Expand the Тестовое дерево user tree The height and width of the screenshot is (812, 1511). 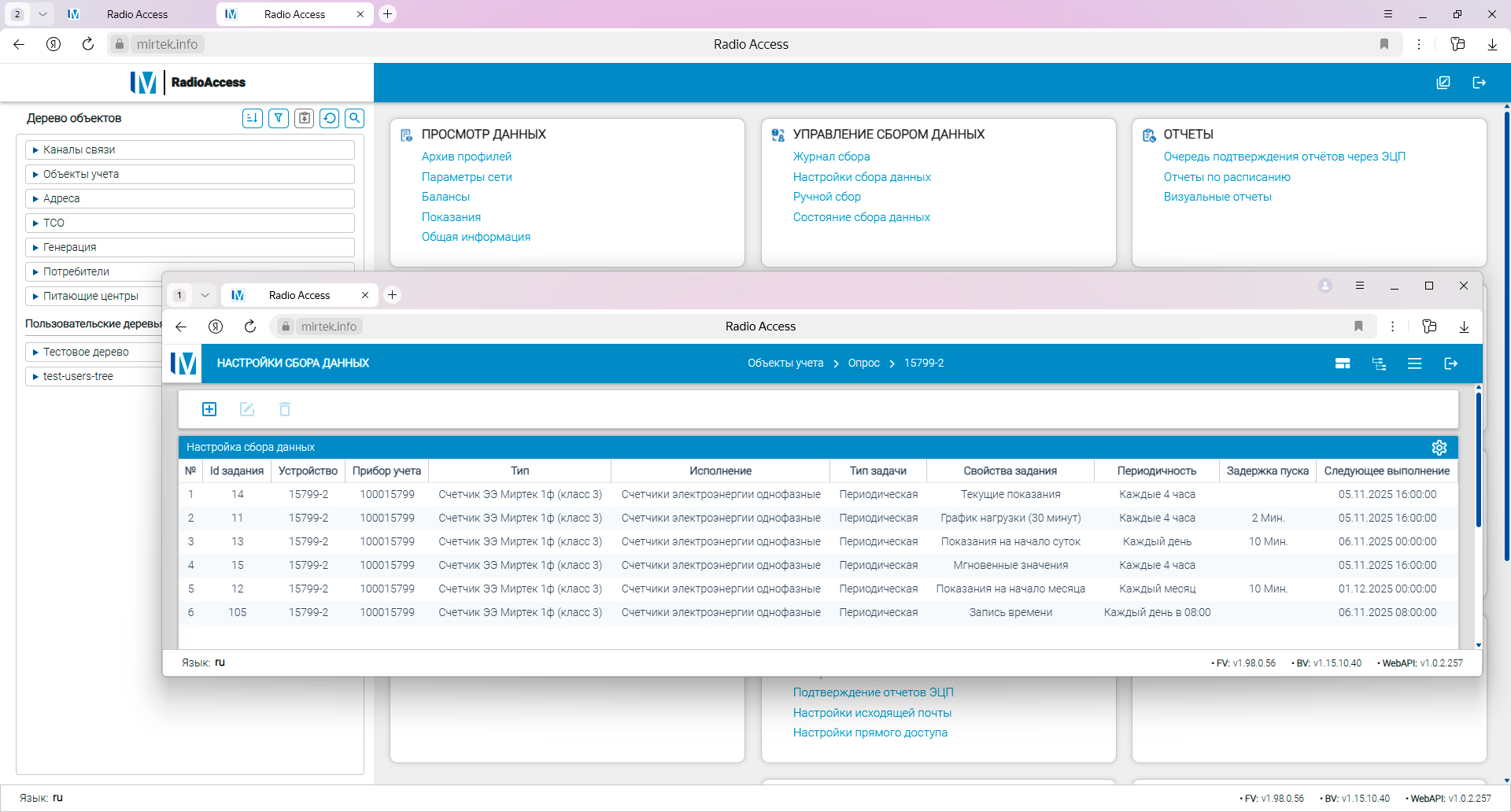coord(35,352)
